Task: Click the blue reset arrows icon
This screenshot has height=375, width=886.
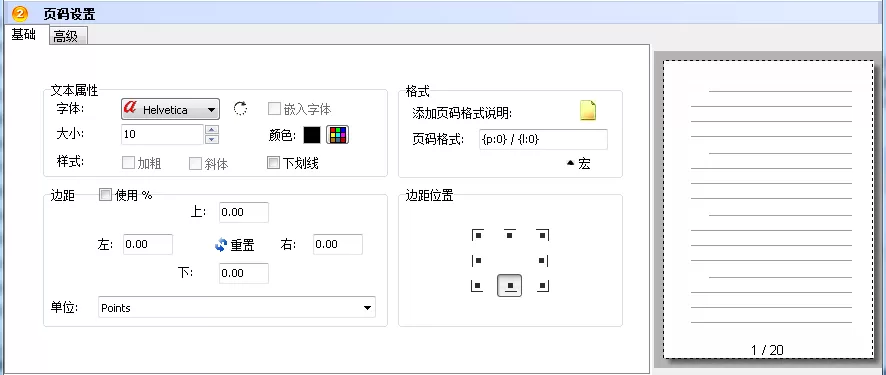Action: (x=221, y=245)
